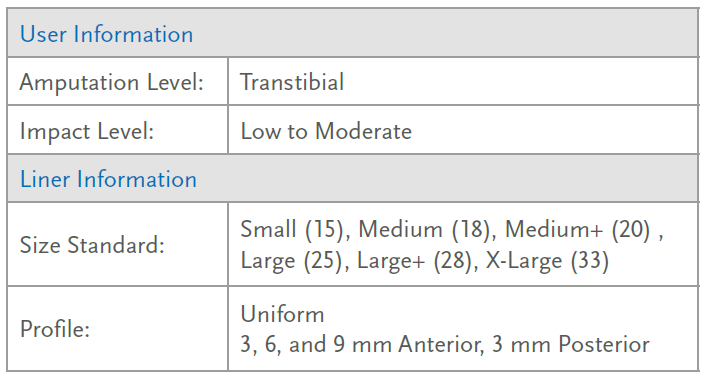Image resolution: width=705 pixels, height=378 pixels.
Task: Click the Uniform profile text
Action: [x=282, y=314]
